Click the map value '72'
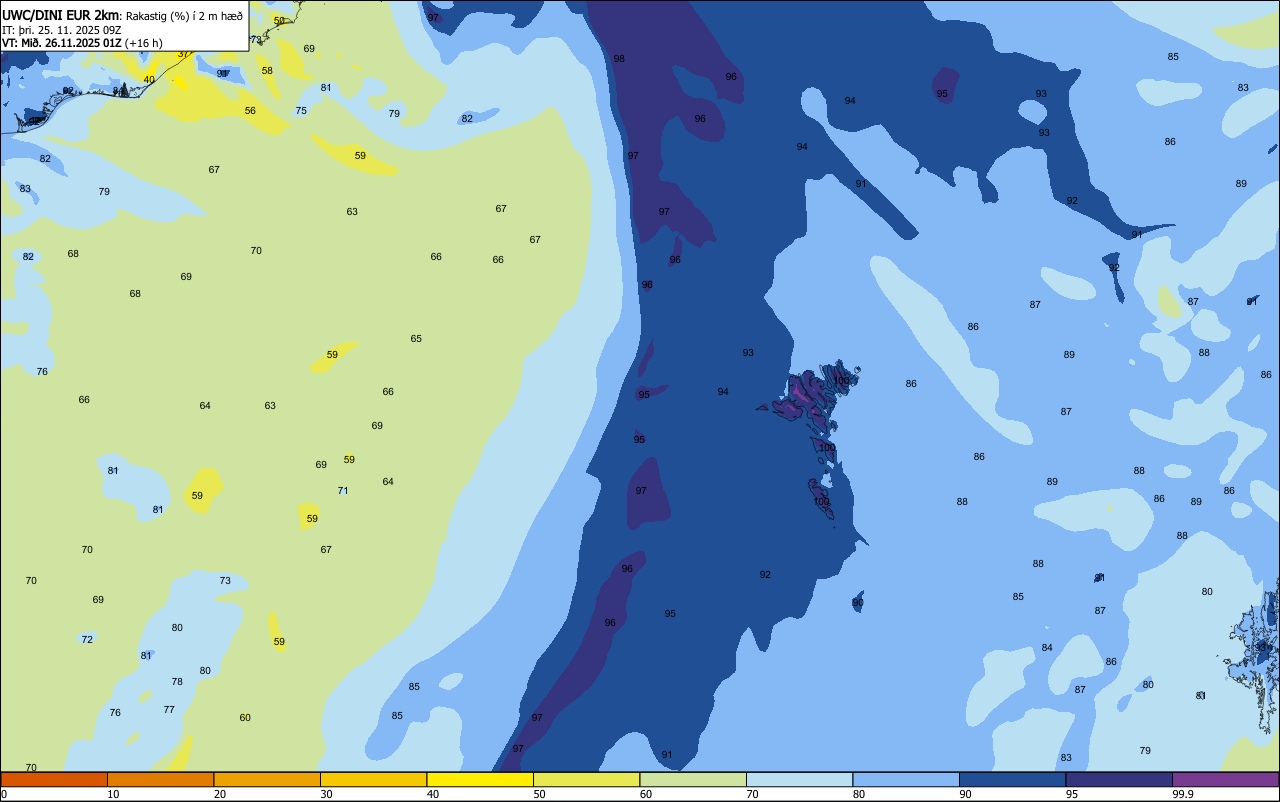 (x=87, y=640)
